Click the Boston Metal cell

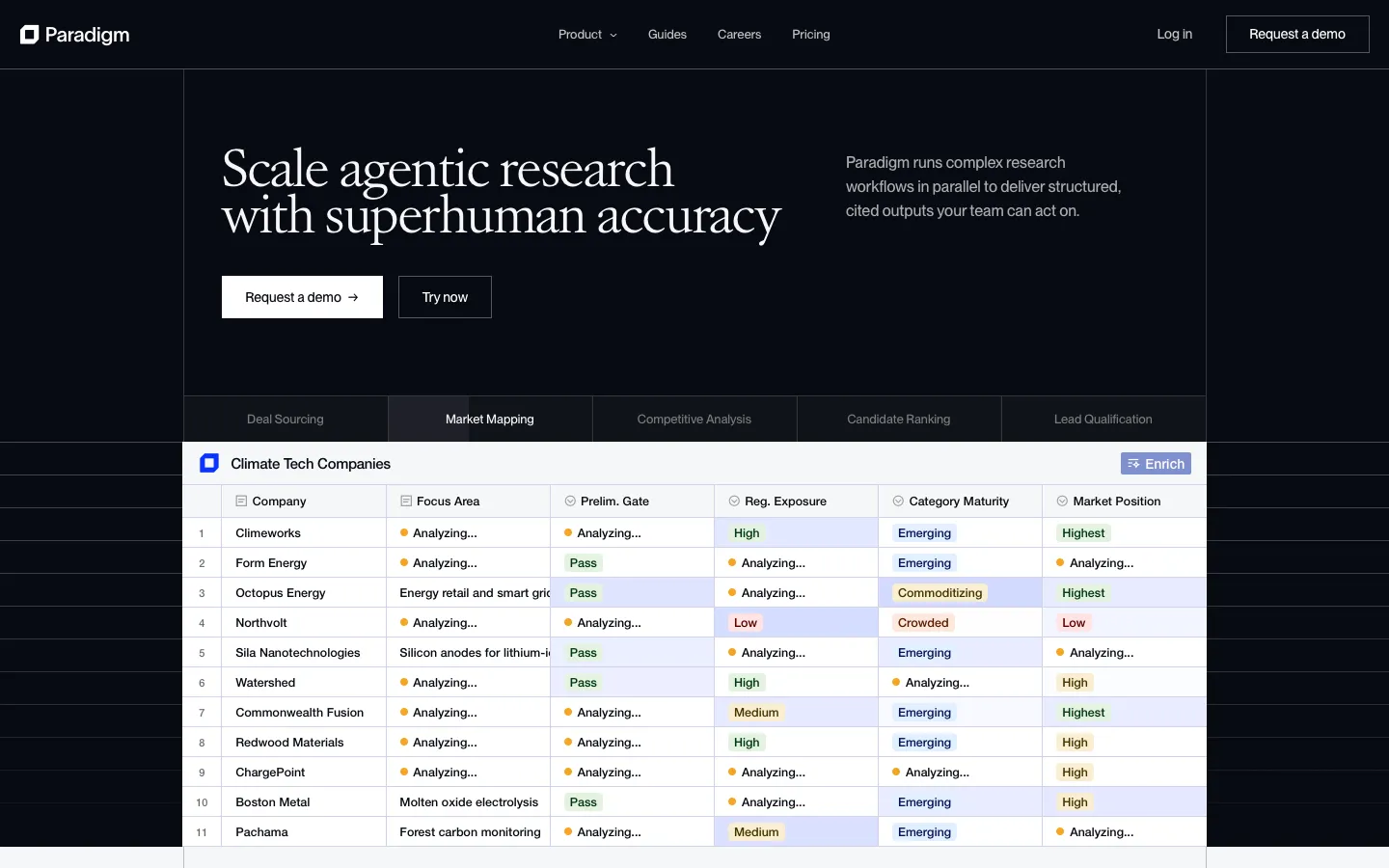(x=304, y=802)
